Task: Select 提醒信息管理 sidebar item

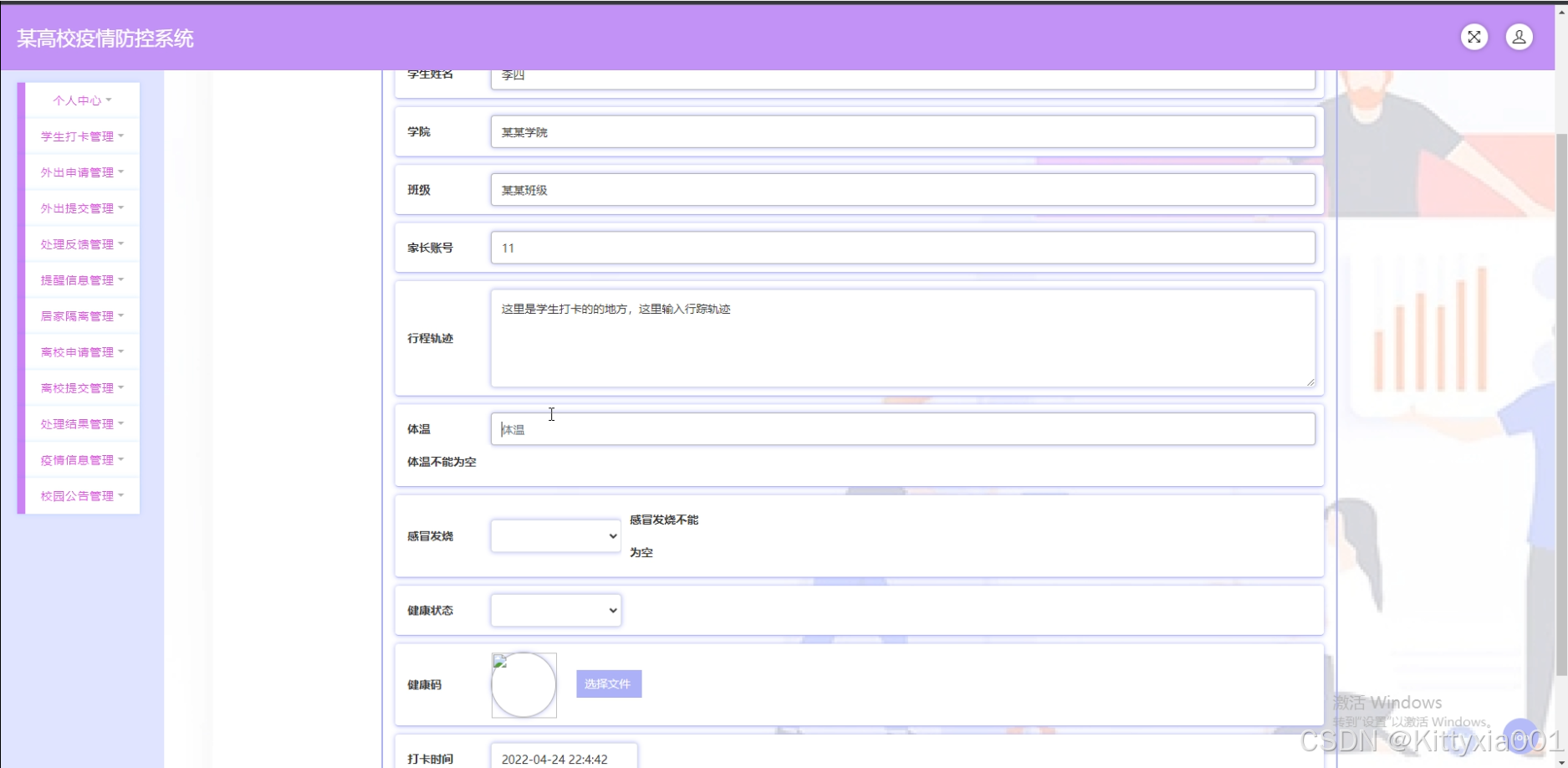Action: (82, 280)
